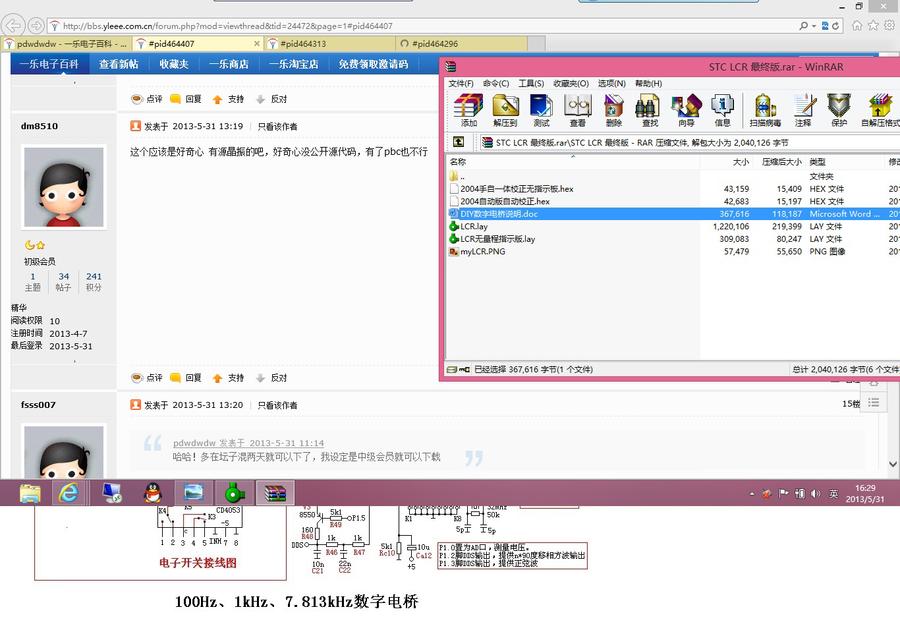Click the 扫描病毒 (Virus Scan) icon

(x=765, y=109)
